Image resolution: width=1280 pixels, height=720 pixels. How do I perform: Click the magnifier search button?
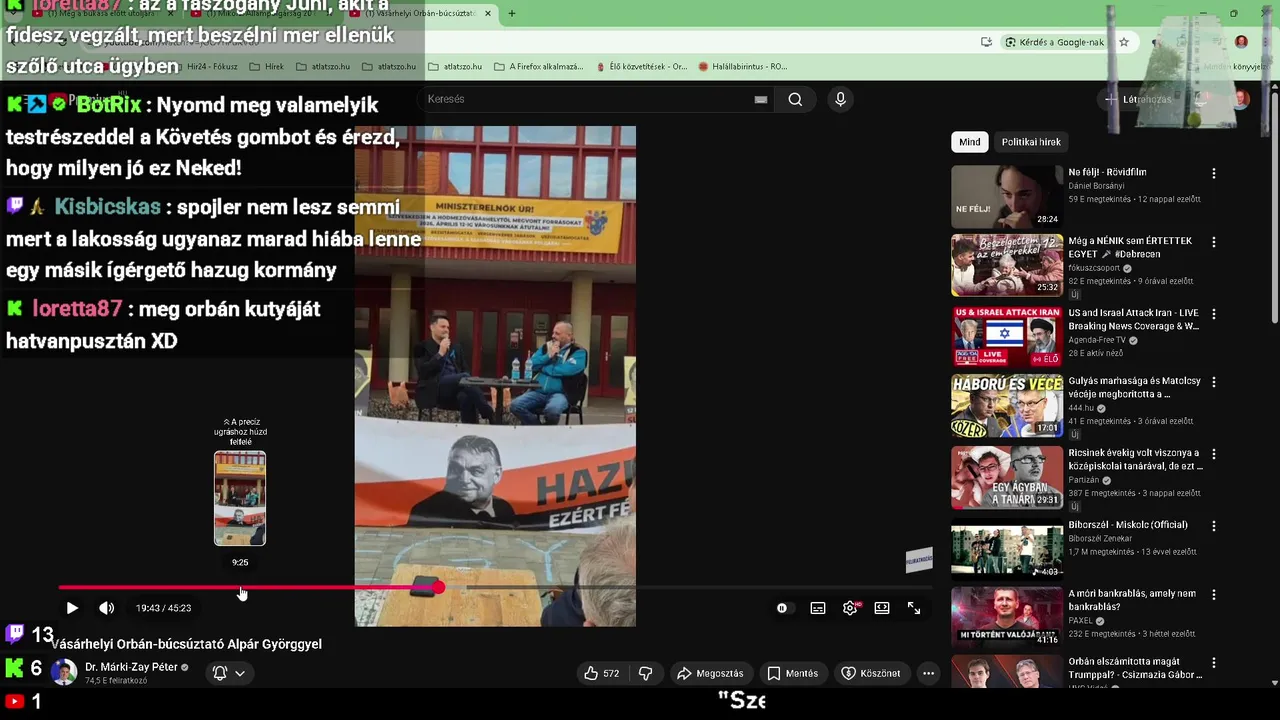[795, 99]
